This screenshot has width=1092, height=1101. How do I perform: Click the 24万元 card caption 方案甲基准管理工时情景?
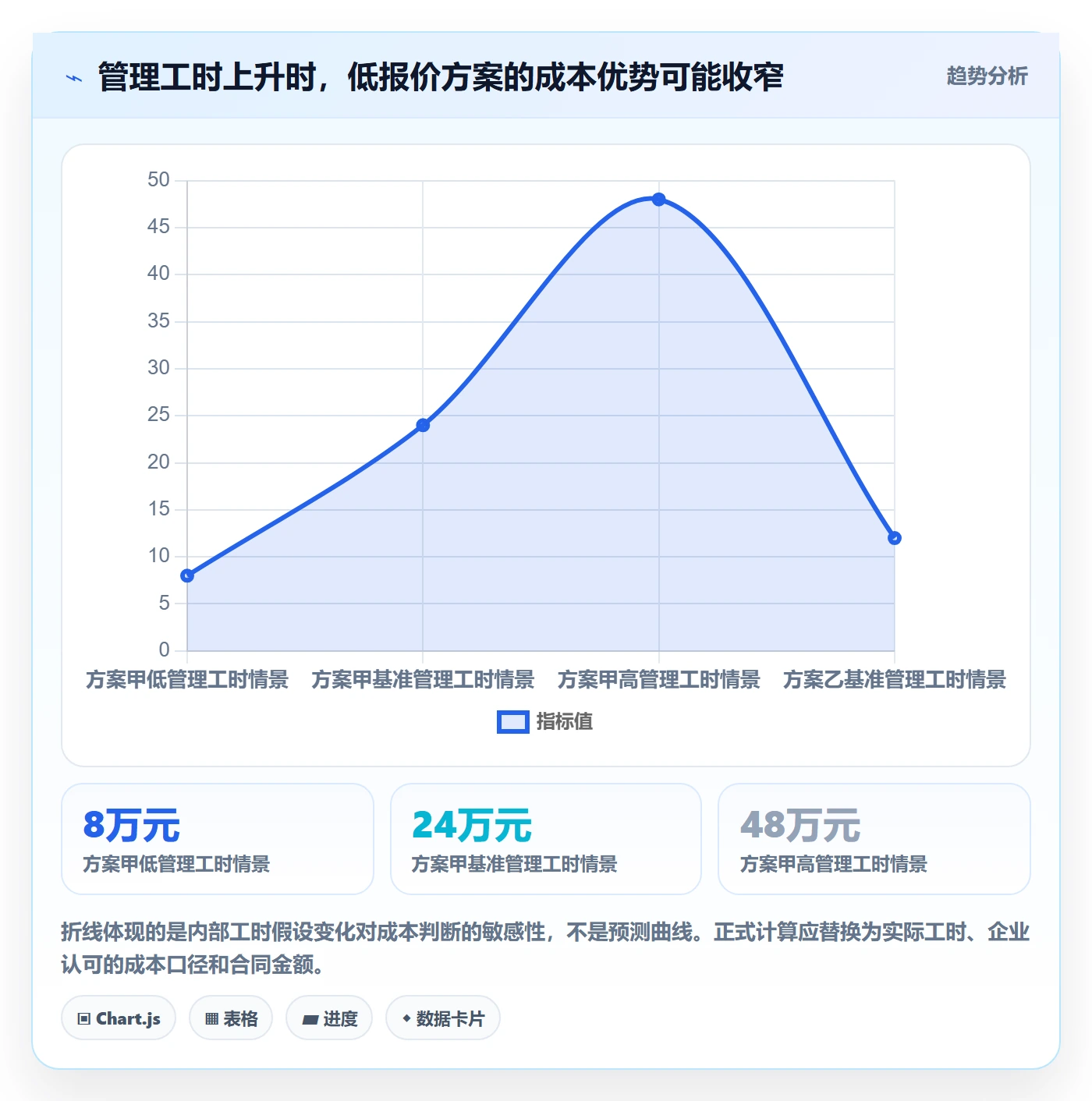click(x=514, y=864)
